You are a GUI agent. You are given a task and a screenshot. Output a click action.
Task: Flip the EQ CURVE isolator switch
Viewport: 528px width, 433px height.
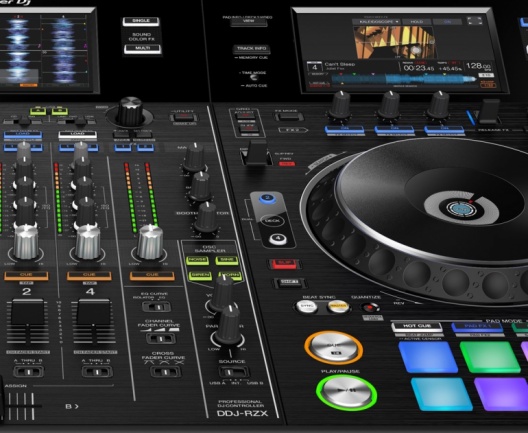(x=156, y=307)
